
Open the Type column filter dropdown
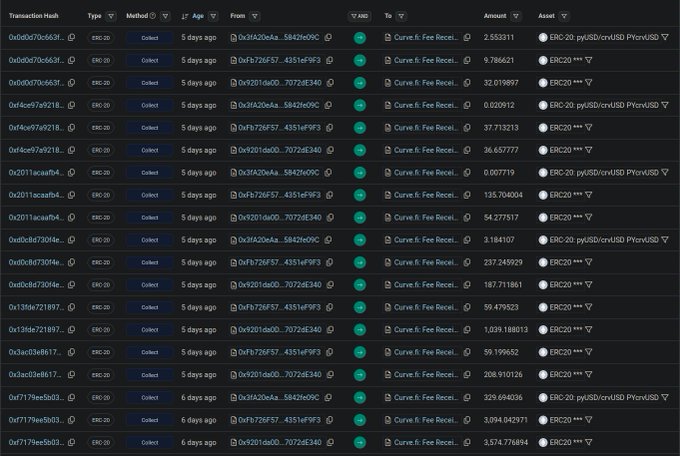[112, 16]
